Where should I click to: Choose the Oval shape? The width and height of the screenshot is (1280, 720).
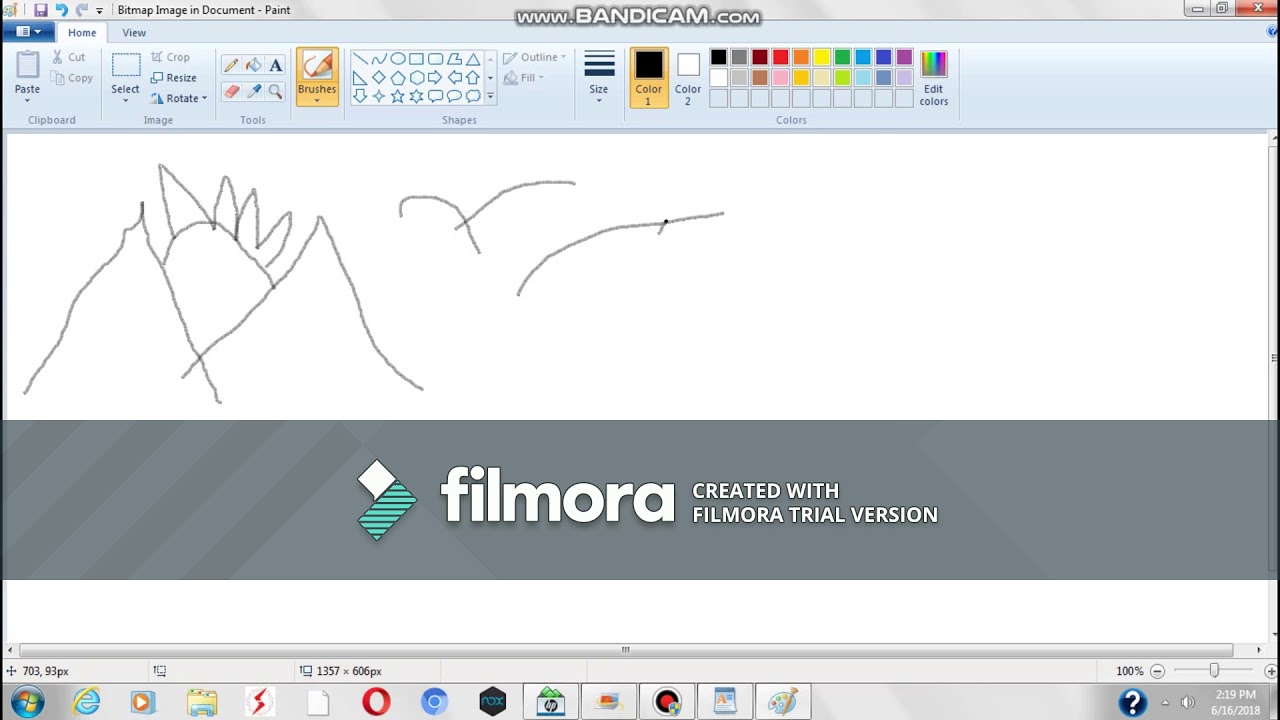pos(398,58)
